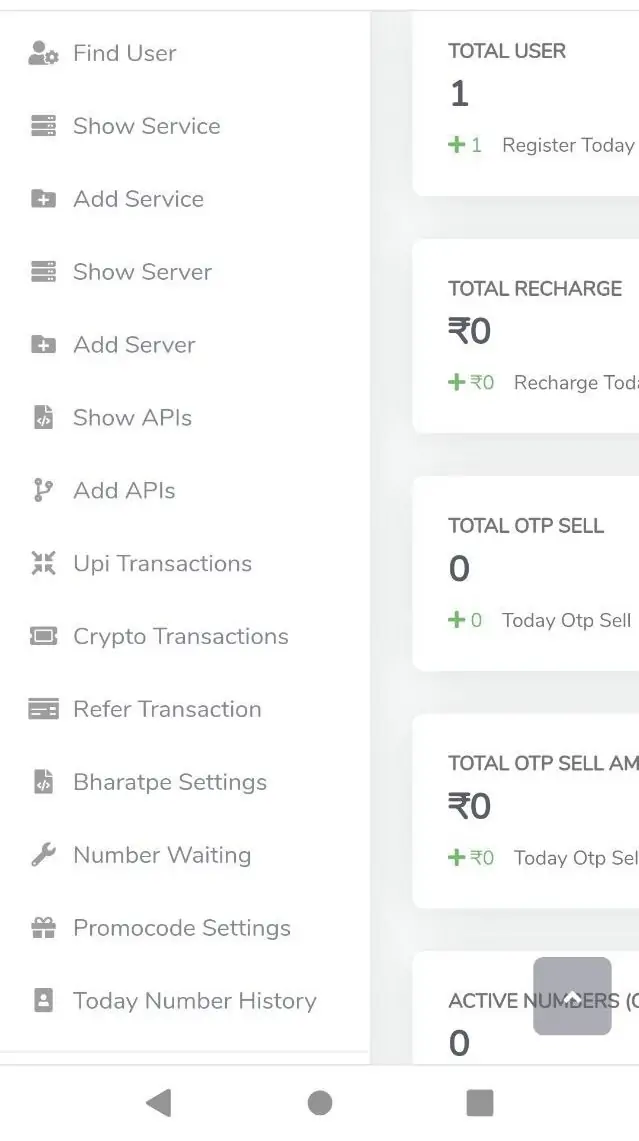Click the Refer Transaction card icon
Viewport: 639px width, 1141px height.
pos(43,710)
